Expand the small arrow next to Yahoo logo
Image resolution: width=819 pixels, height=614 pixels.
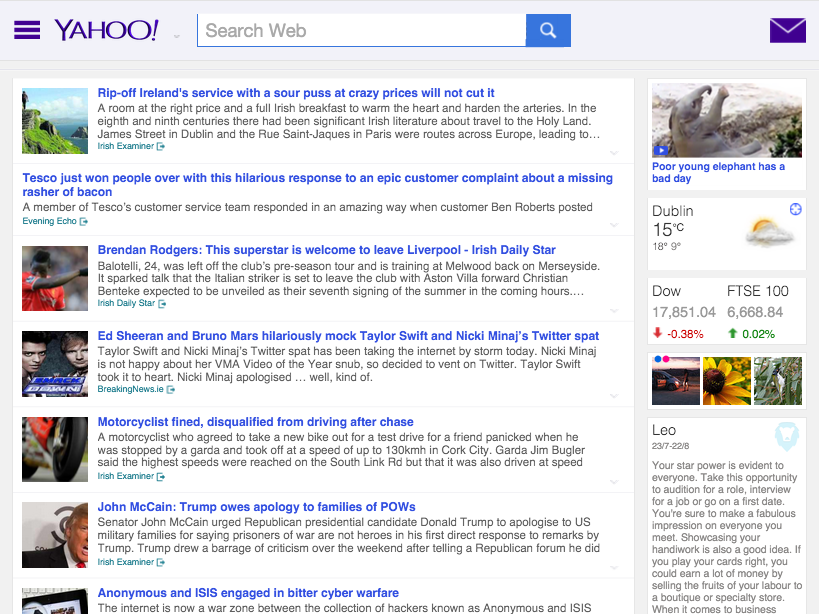pos(177,37)
